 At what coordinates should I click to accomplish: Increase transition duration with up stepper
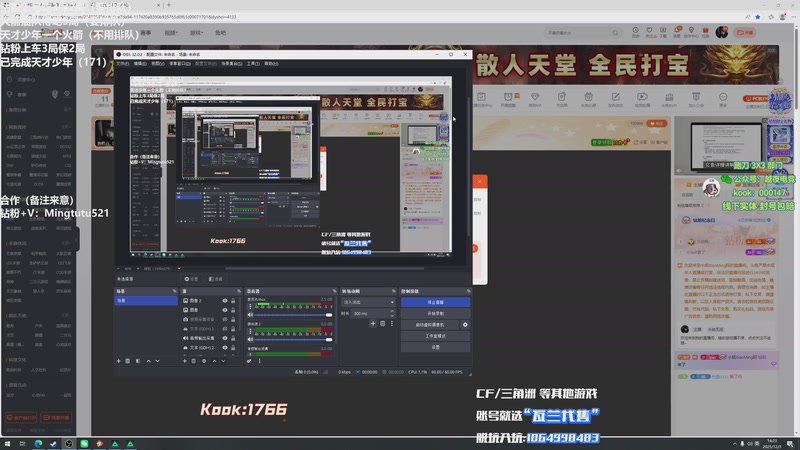click(392, 311)
